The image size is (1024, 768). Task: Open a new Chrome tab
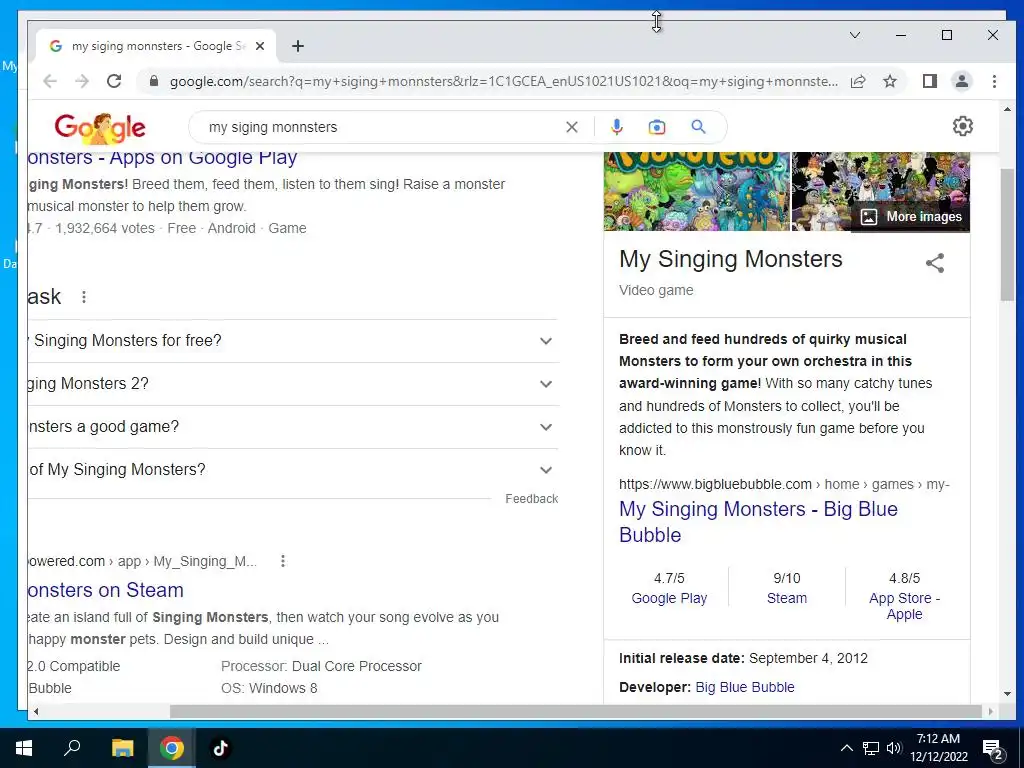click(298, 46)
